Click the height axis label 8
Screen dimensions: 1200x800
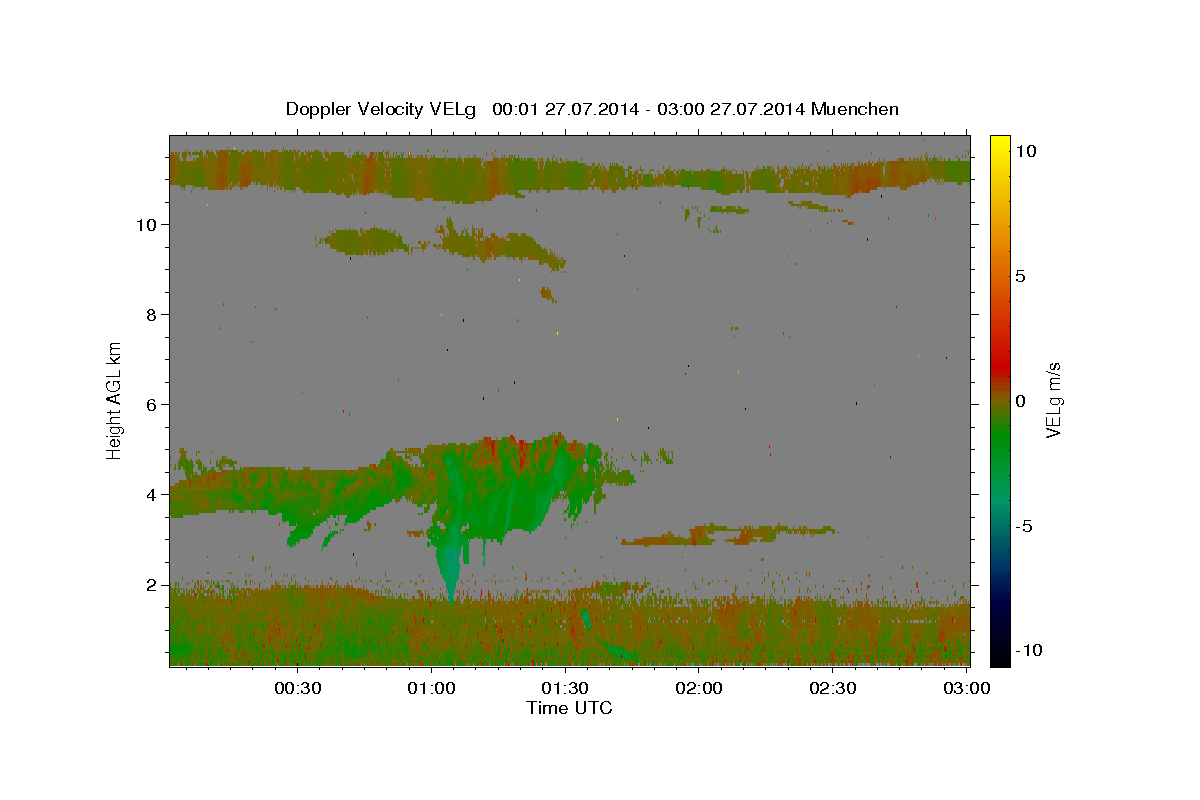click(x=152, y=315)
